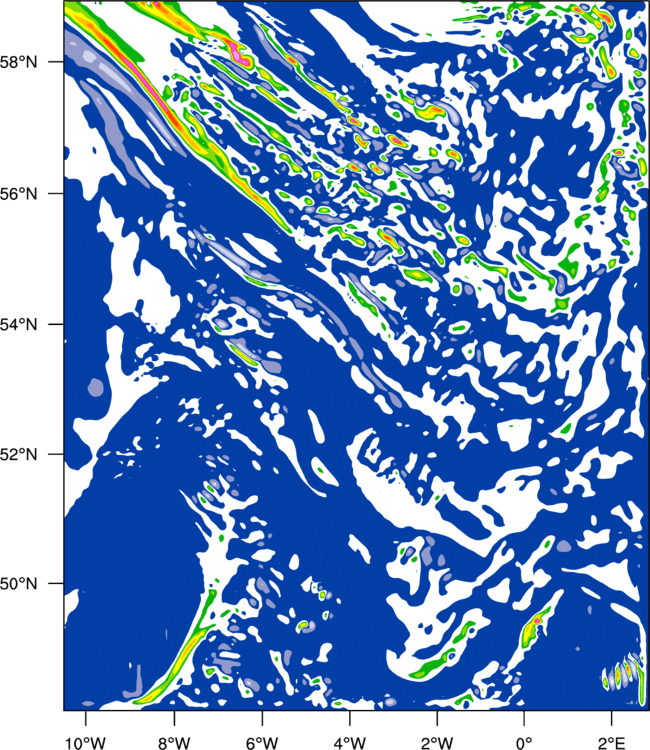The width and height of the screenshot is (650, 750).
Task: Click the 54°N latitude label
Action: click(18, 324)
